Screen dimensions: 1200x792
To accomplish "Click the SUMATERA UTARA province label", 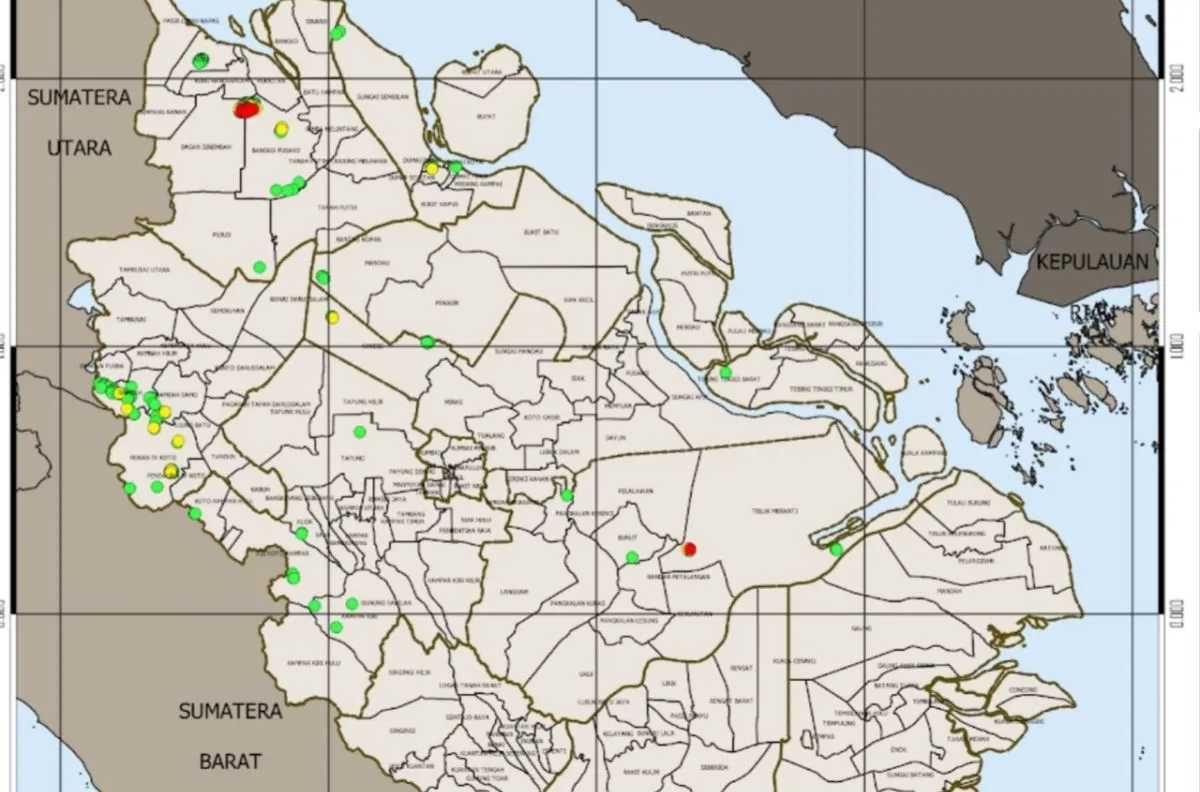I will tap(80, 122).
